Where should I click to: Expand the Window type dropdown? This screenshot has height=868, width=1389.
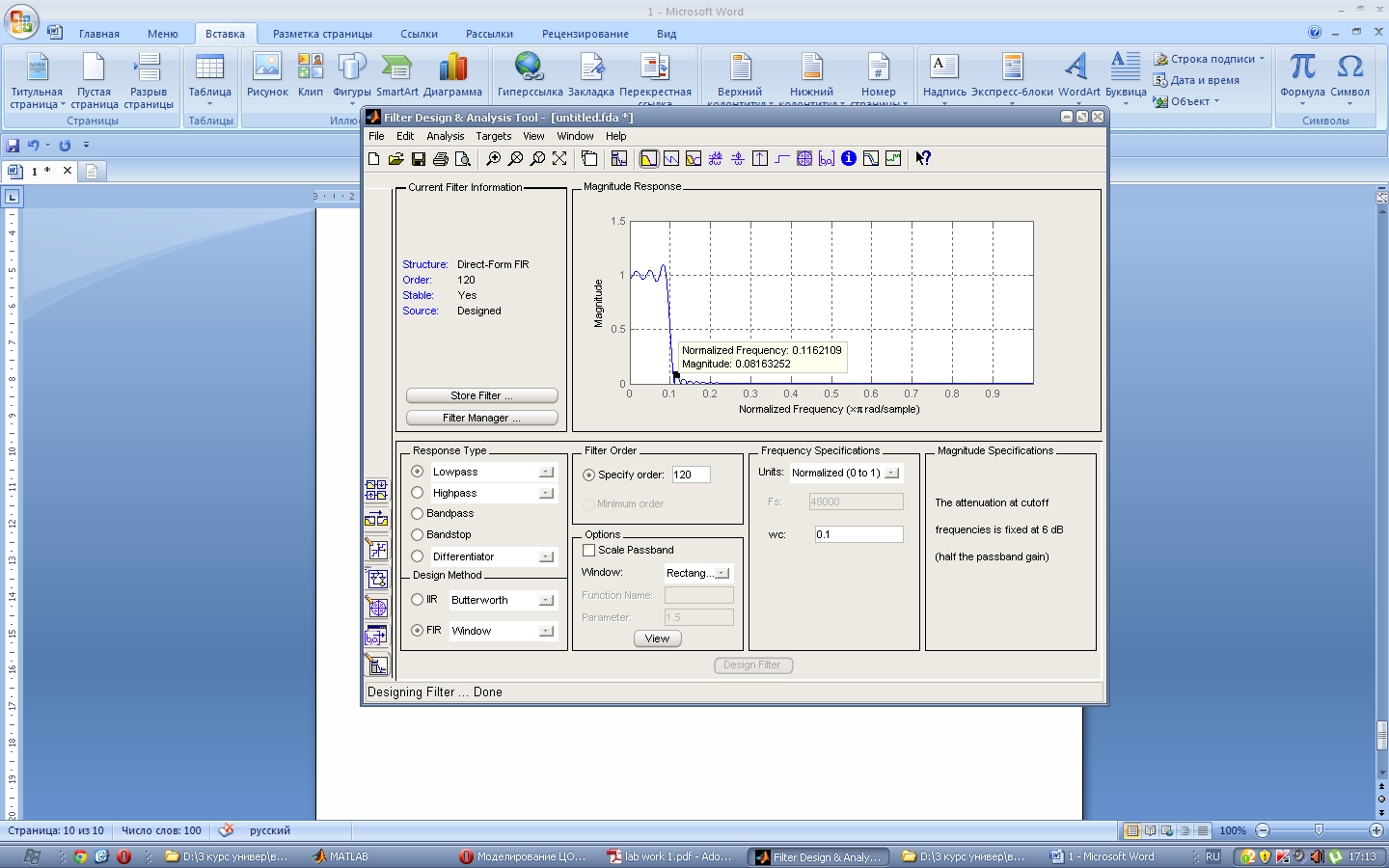722,573
